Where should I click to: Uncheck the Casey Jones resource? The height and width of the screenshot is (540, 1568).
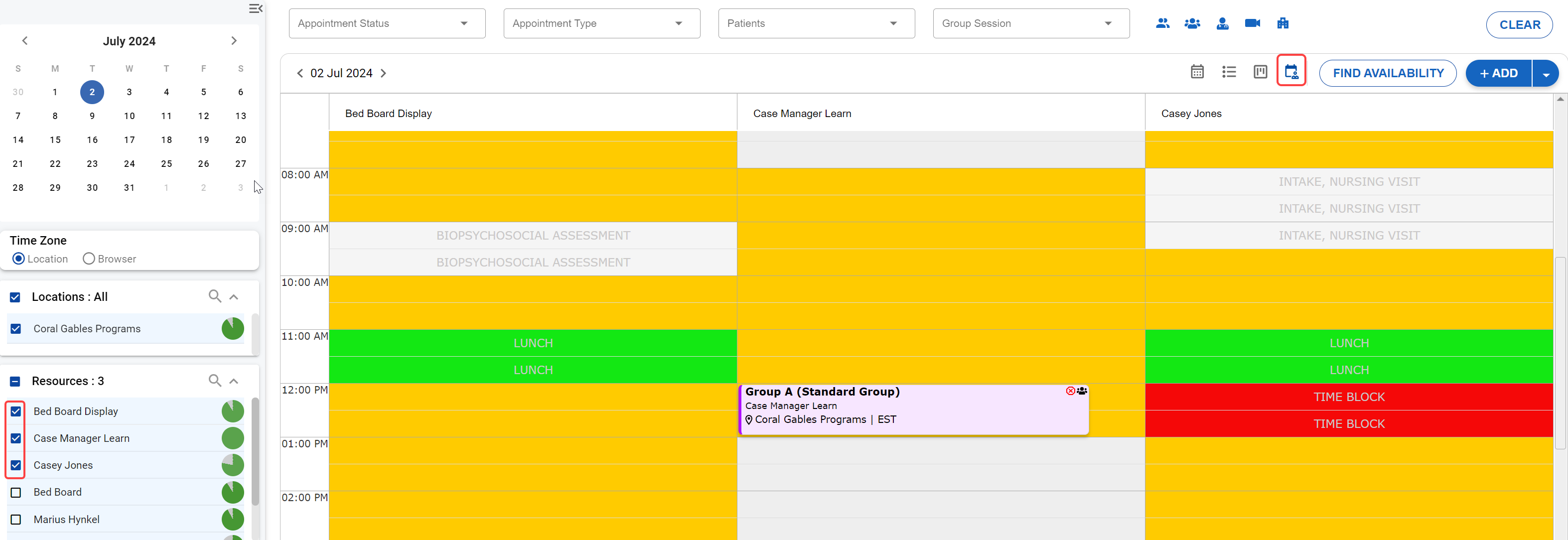(x=16, y=465)
